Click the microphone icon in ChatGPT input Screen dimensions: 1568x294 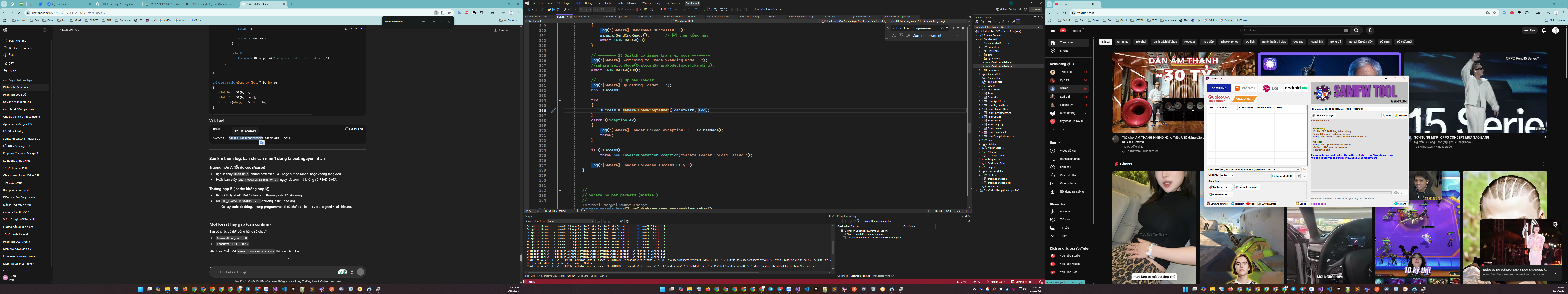click(352, 272)
